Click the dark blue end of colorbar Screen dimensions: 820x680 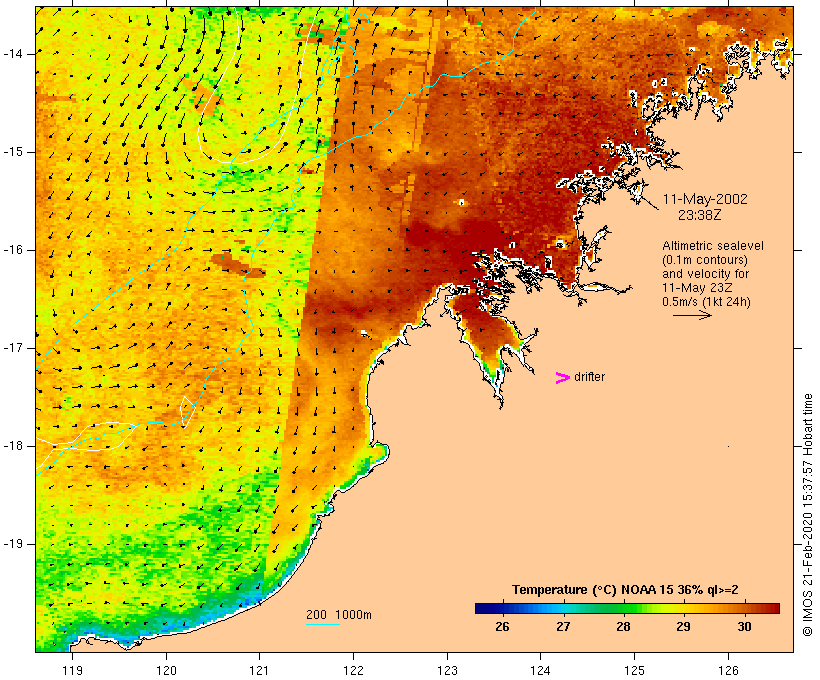pos(484,608)
